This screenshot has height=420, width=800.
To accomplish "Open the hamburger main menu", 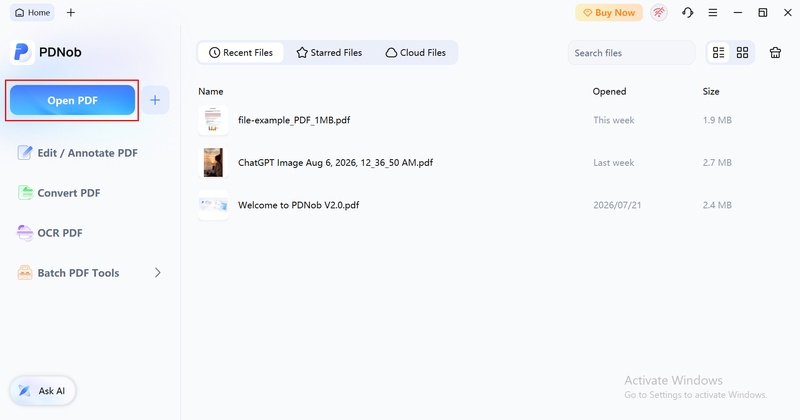I will [x=713, y=13].
